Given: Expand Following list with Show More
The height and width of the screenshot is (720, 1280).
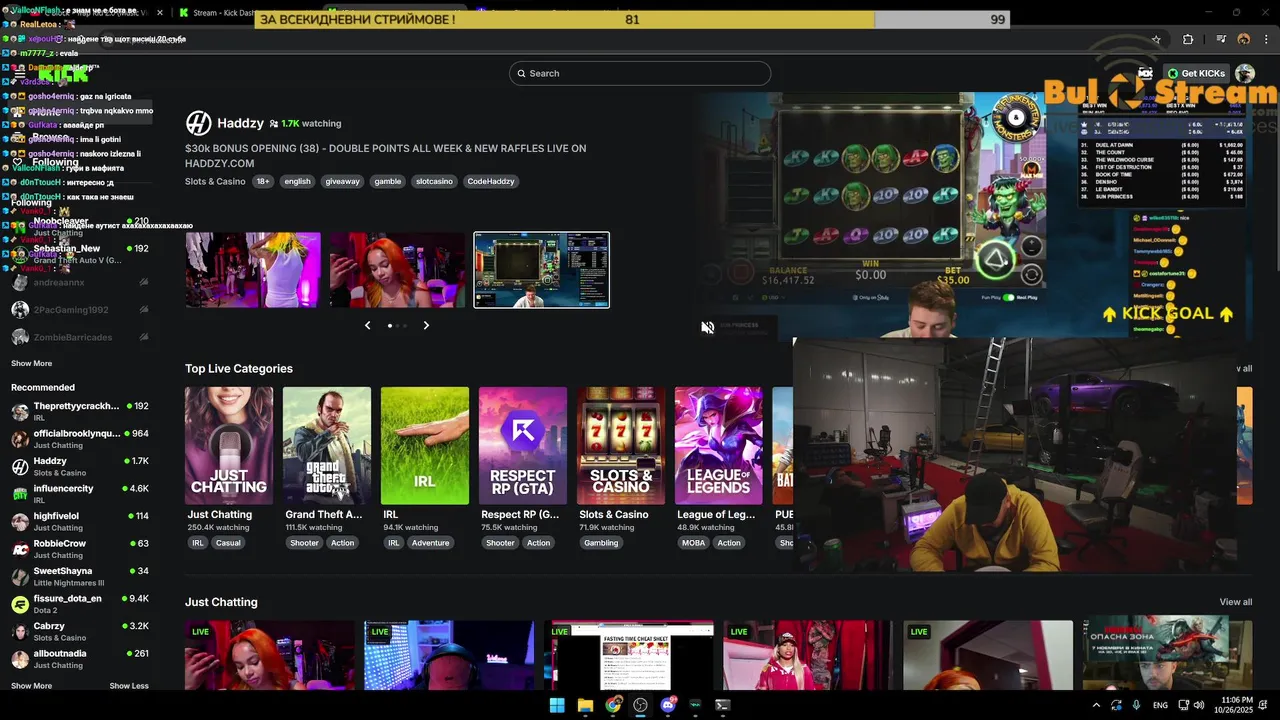Looking at the screenshot, I should coord(31,364).
